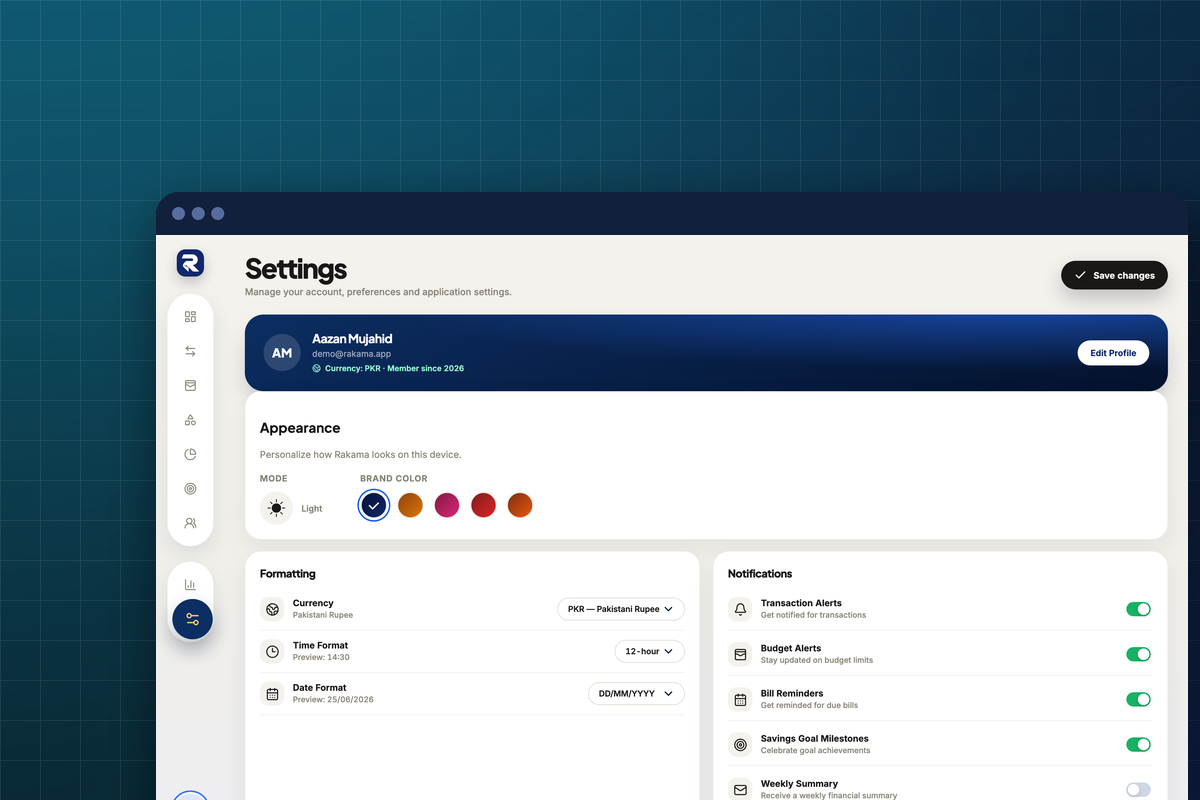The height and width of the screenshot is (800, 1200).
Task: Click the Edit Profile button
Action: click(1113, 353)
